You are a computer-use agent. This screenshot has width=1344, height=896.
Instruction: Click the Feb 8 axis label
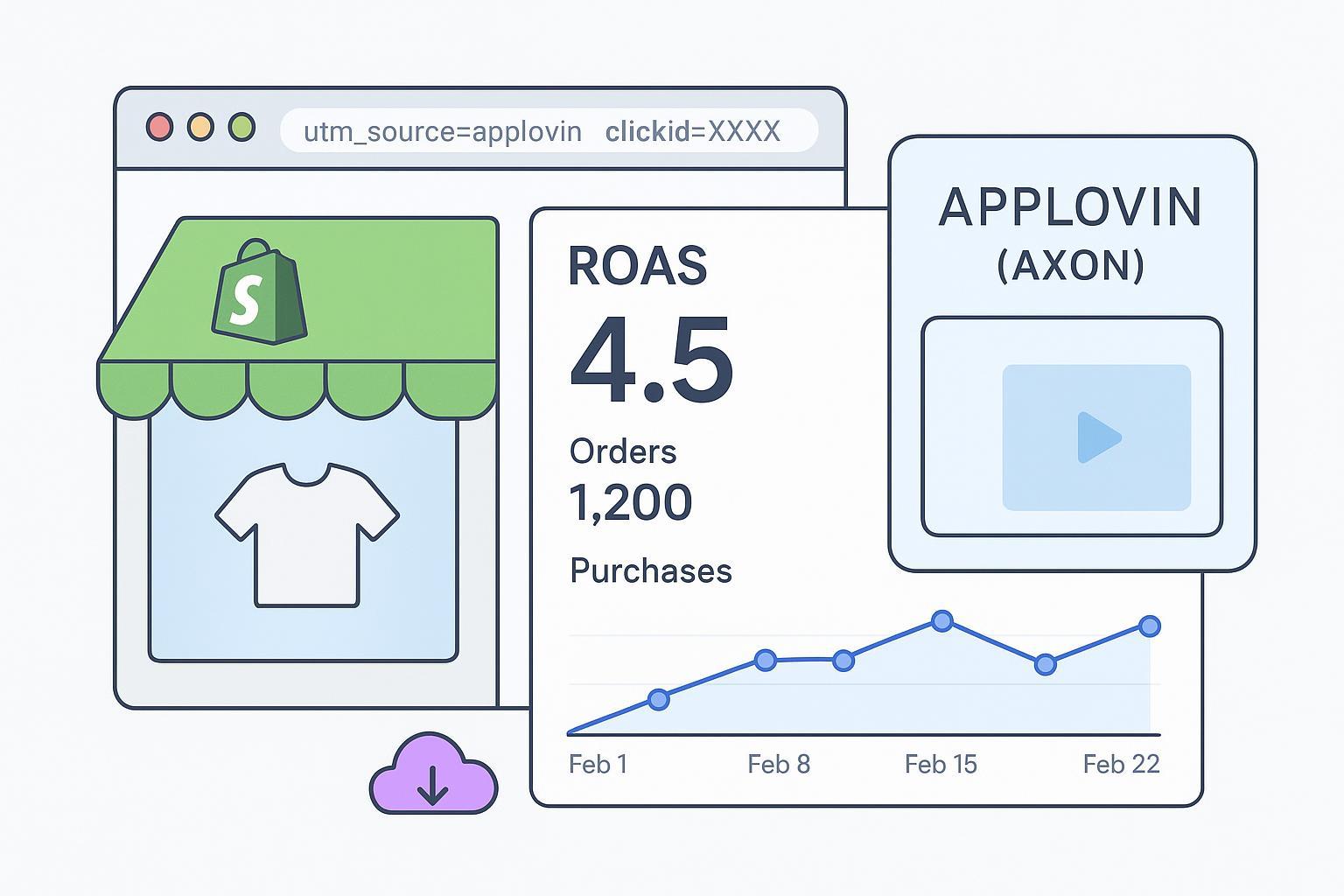point(779,765)
